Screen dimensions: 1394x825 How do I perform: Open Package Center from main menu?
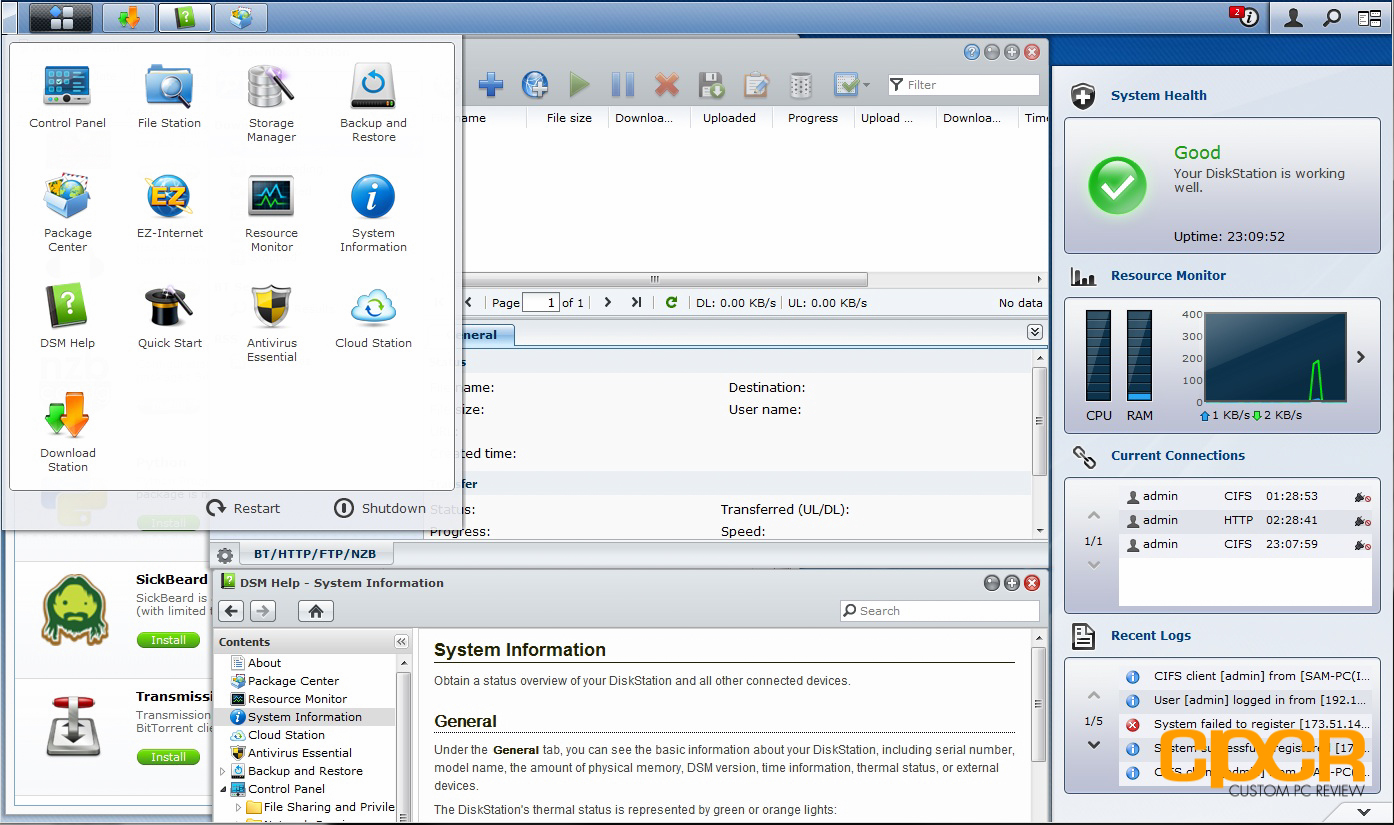(68, 213)
